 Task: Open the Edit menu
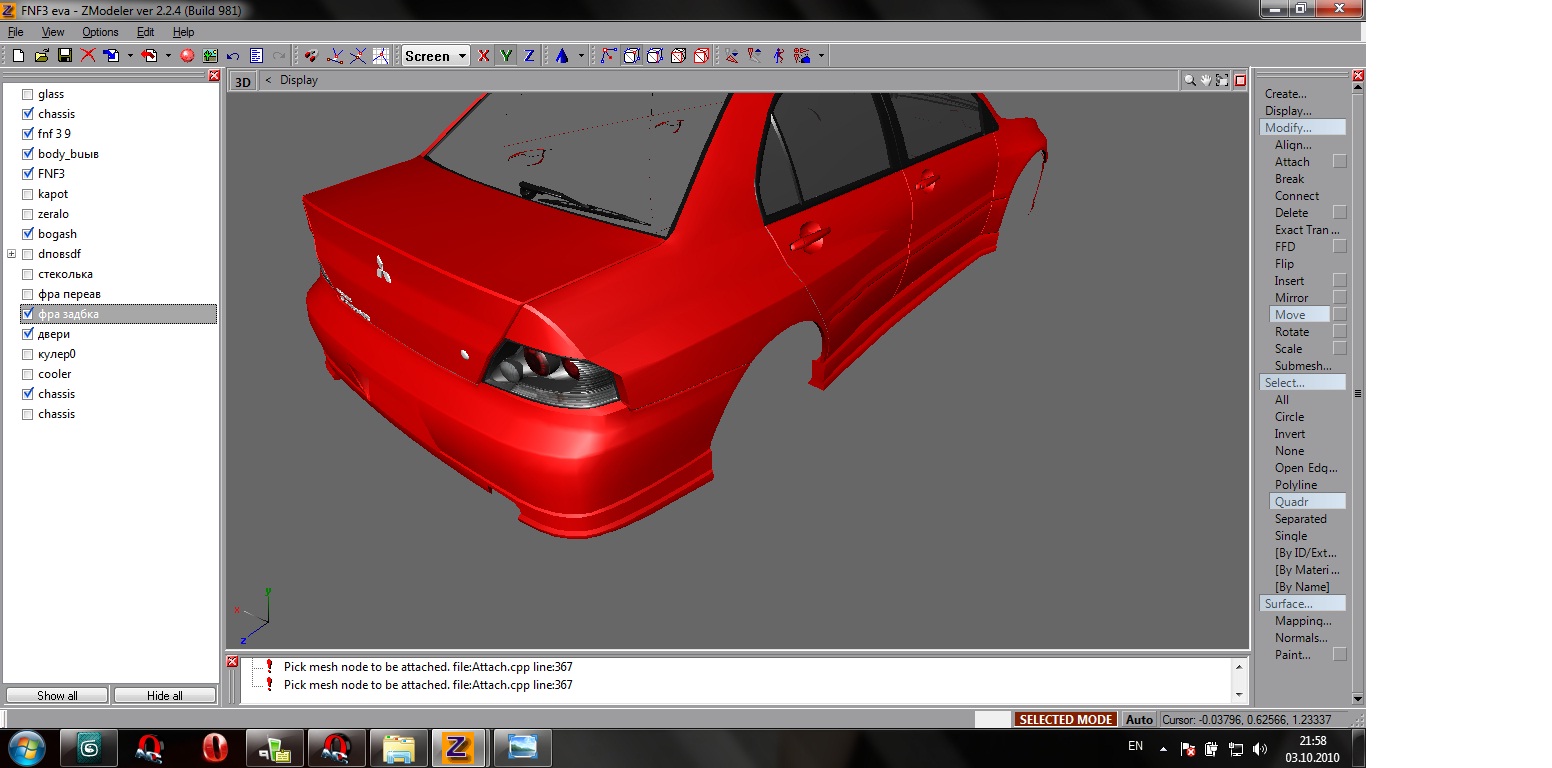(x=145, y=32)
